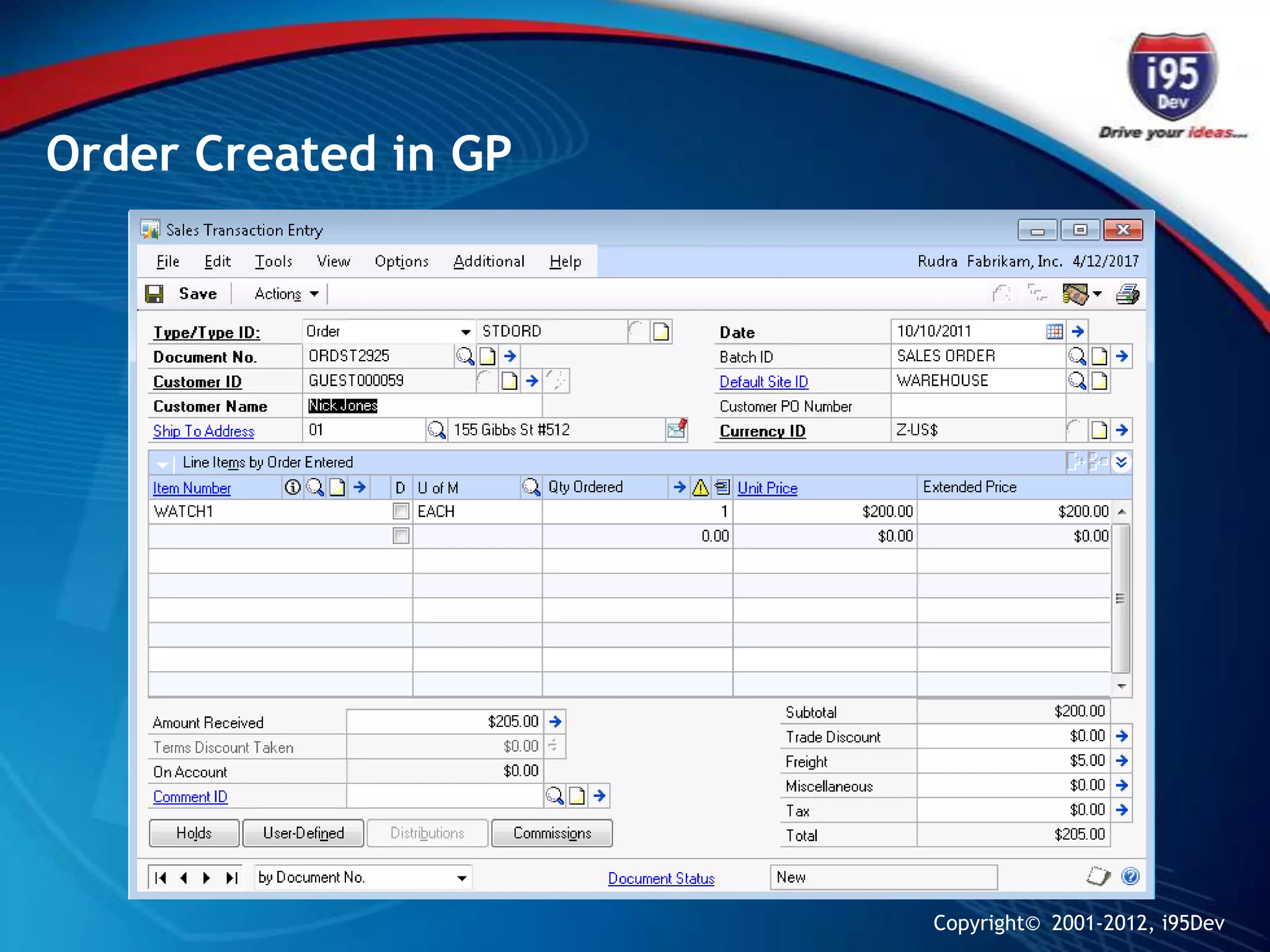Open dropdown arrow beside toolbar reports icon
The height and width of the screenshot is (952, 1270).
point(1097,294)
